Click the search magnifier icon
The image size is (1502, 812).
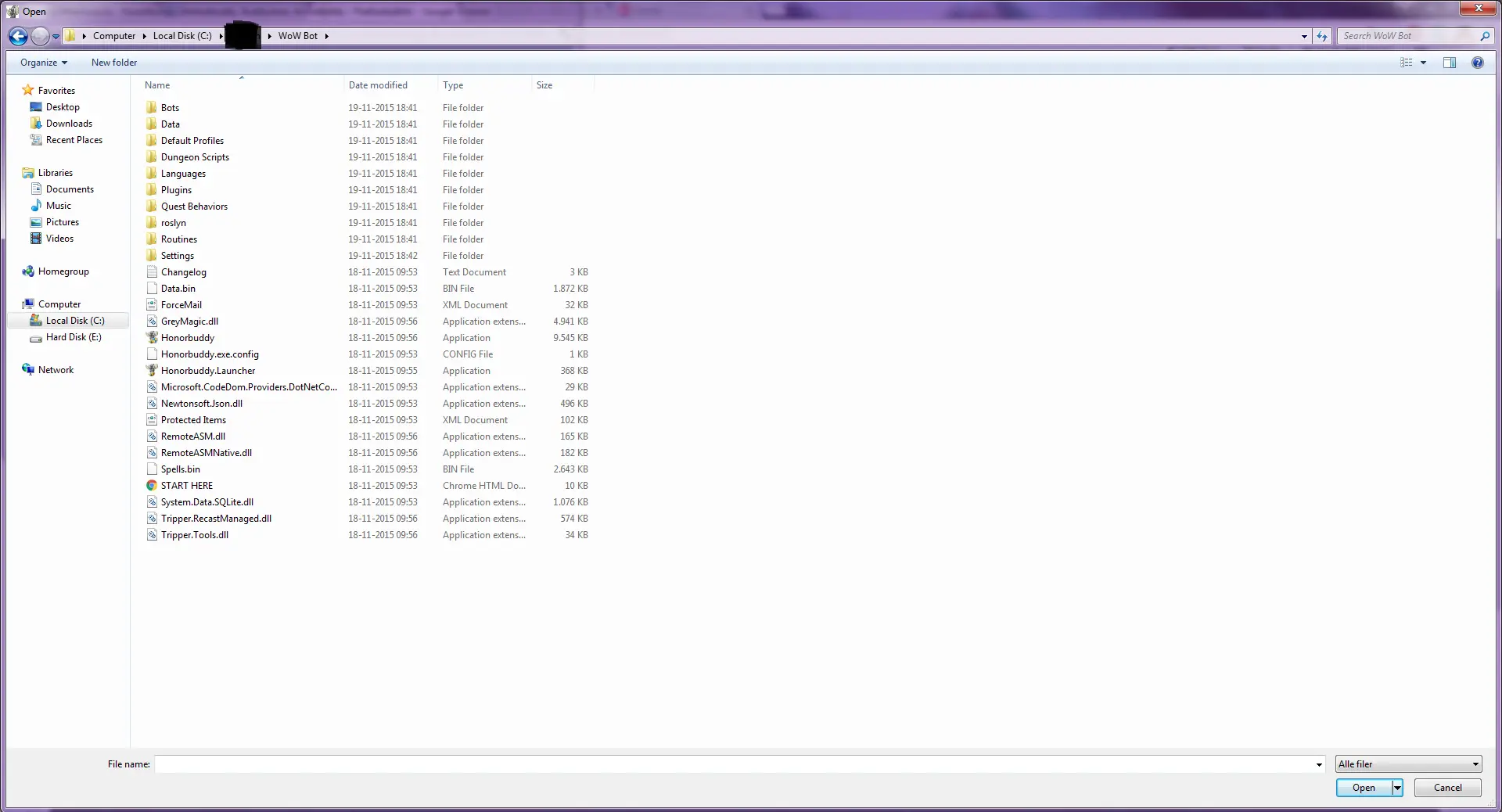[x=1485, y=36]
